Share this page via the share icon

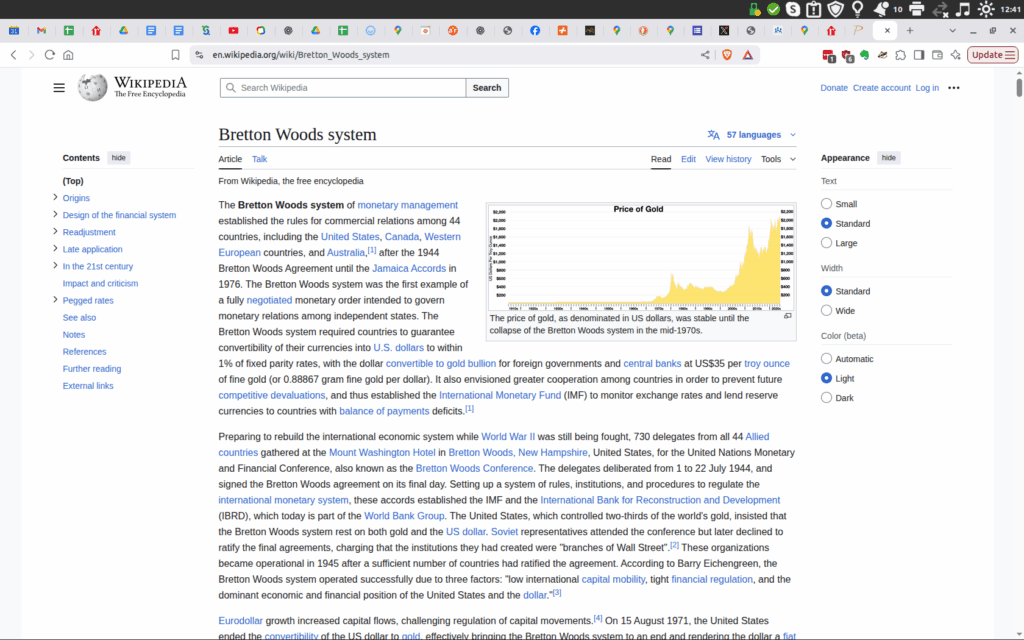(705, 55)
